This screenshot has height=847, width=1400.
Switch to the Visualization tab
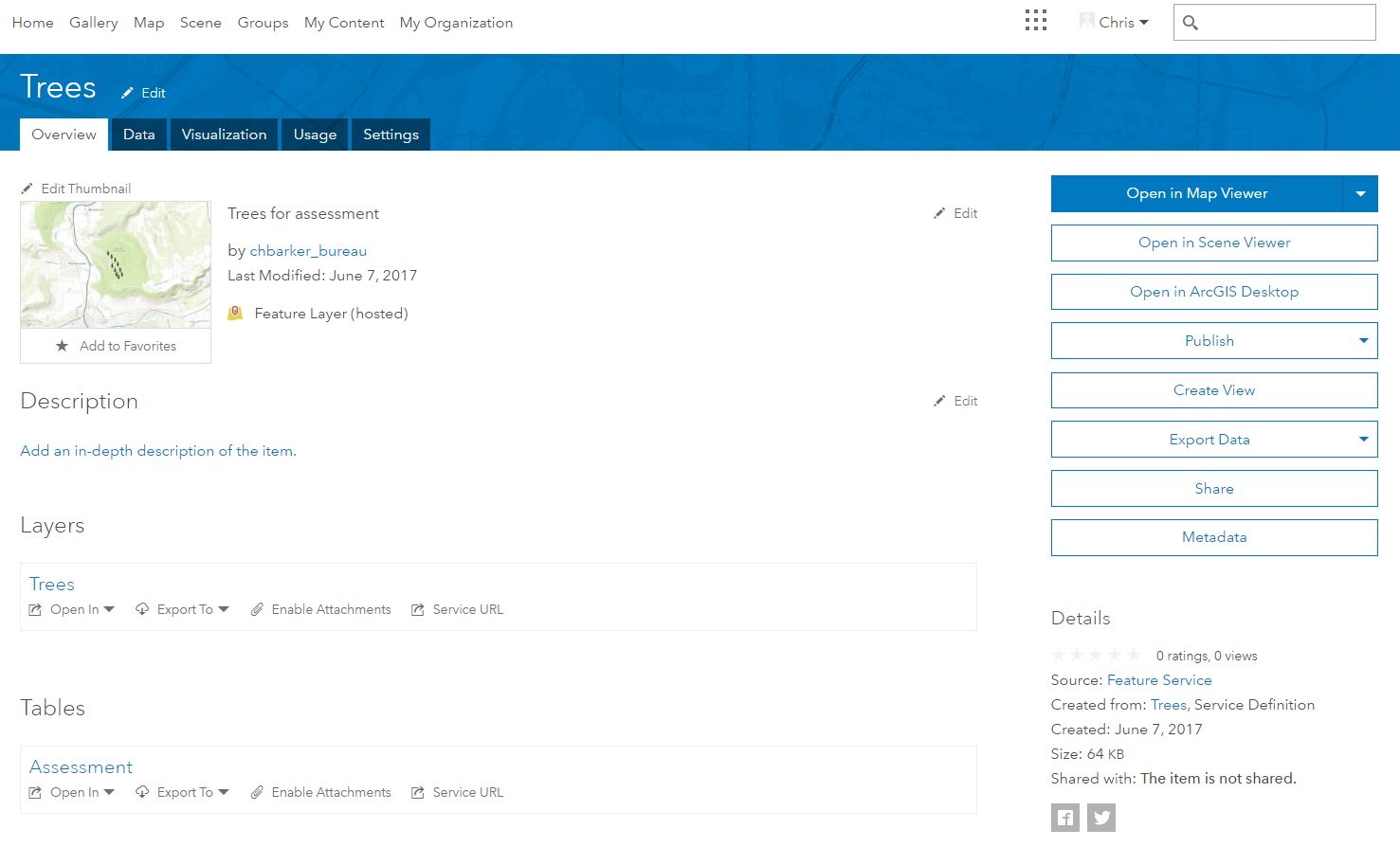click(225, 135)
